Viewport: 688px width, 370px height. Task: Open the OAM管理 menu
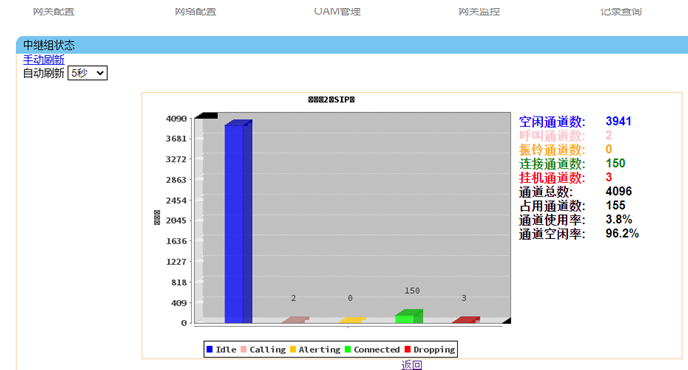pos(337,12)
